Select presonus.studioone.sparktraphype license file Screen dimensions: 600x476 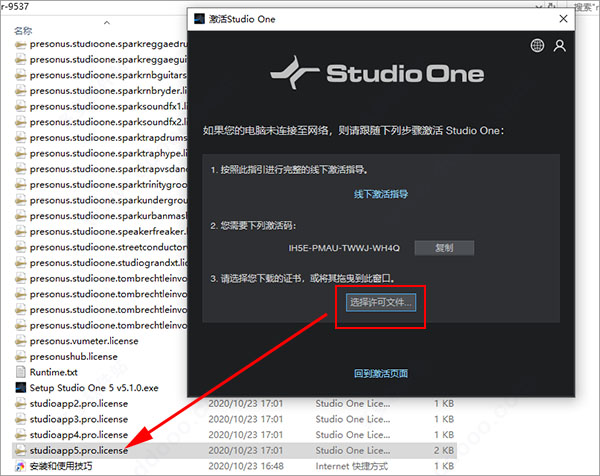109,153
